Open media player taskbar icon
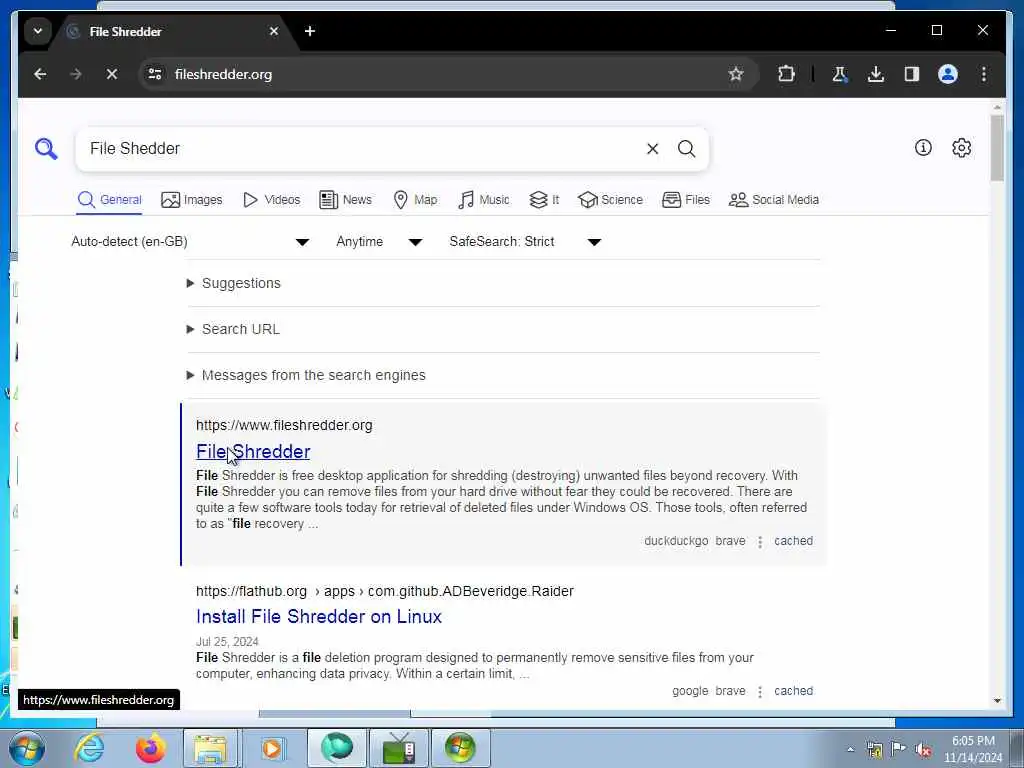 coord(272,748)
